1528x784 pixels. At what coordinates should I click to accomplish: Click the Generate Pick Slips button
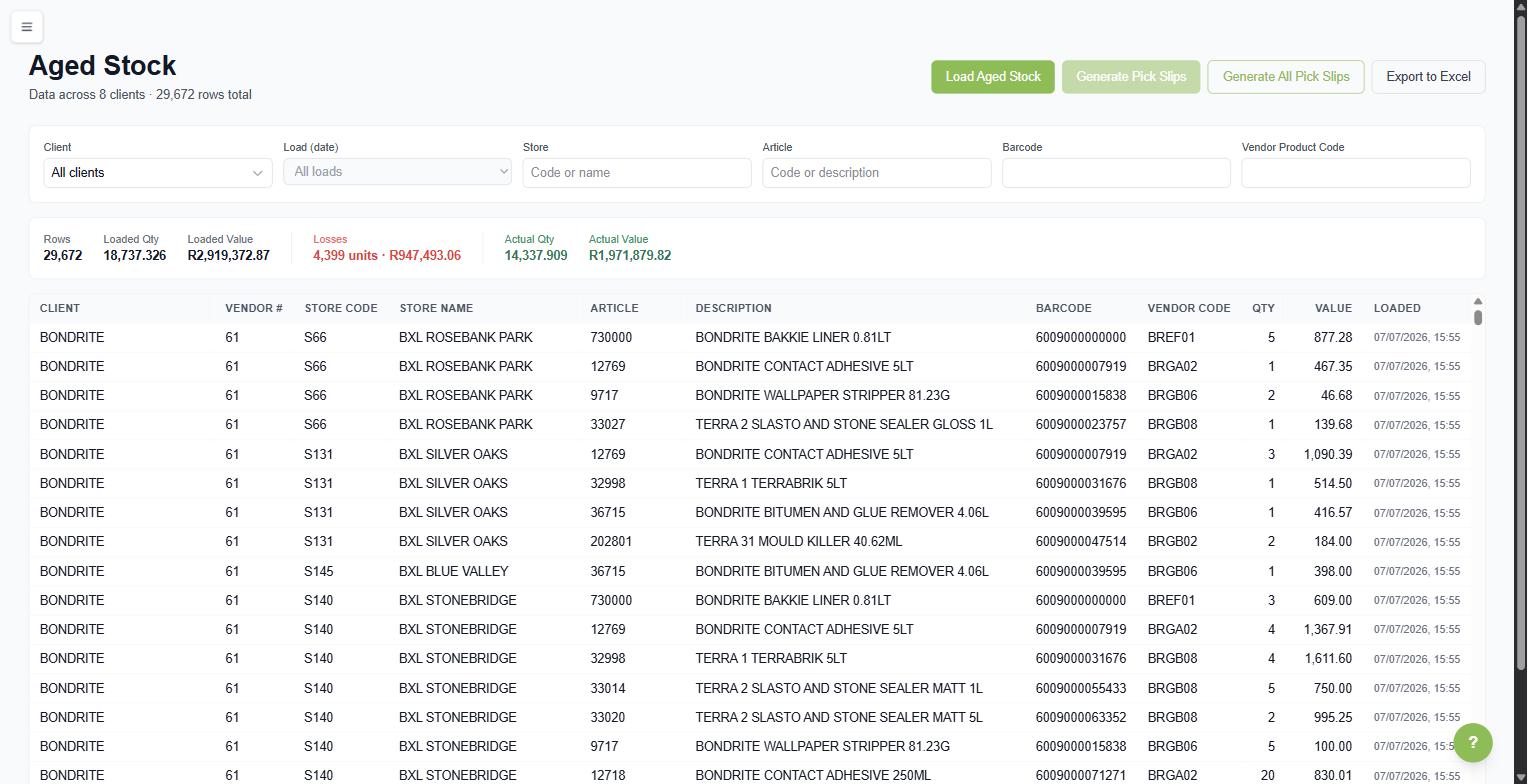1131,77
